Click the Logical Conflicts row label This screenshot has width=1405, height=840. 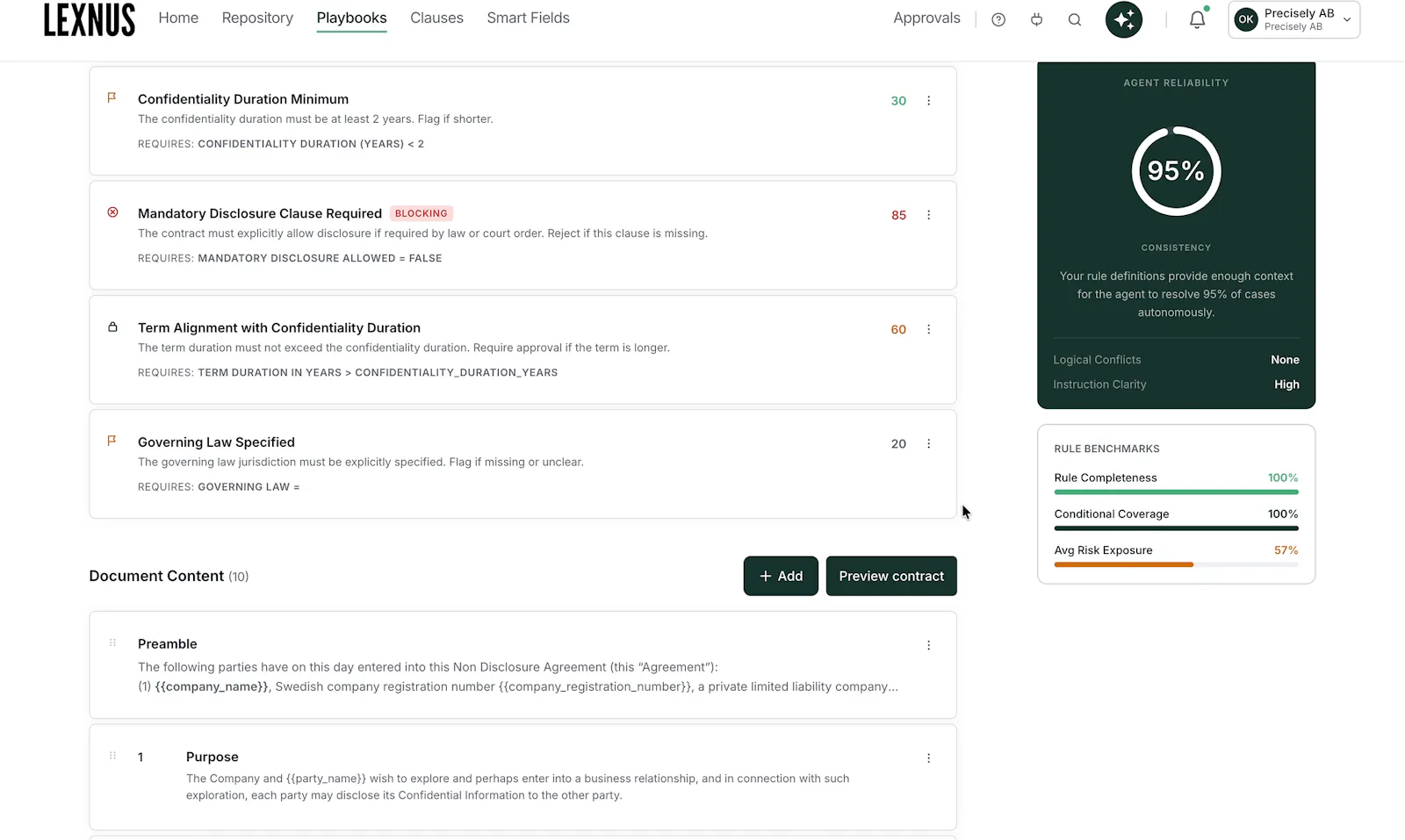pos(1097,360)
